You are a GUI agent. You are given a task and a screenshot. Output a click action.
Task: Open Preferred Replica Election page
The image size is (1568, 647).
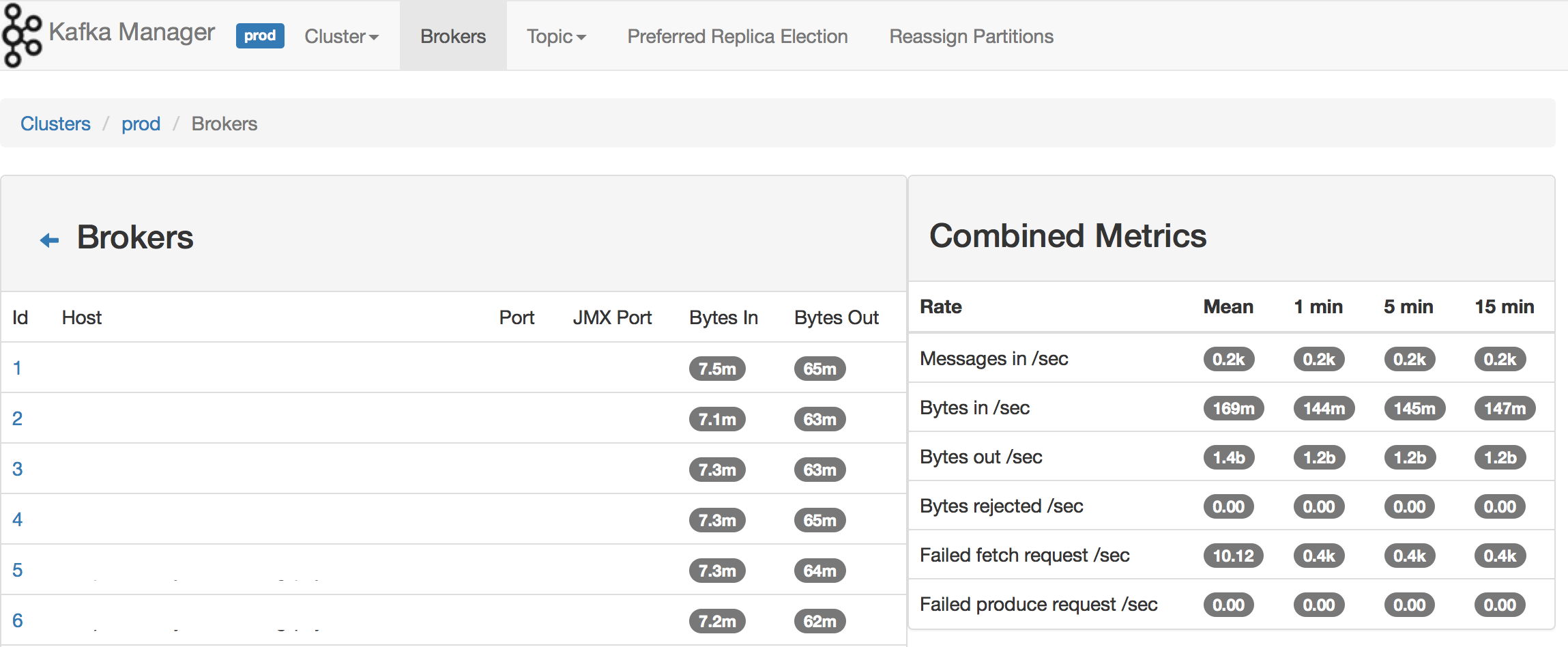[738, 36]
